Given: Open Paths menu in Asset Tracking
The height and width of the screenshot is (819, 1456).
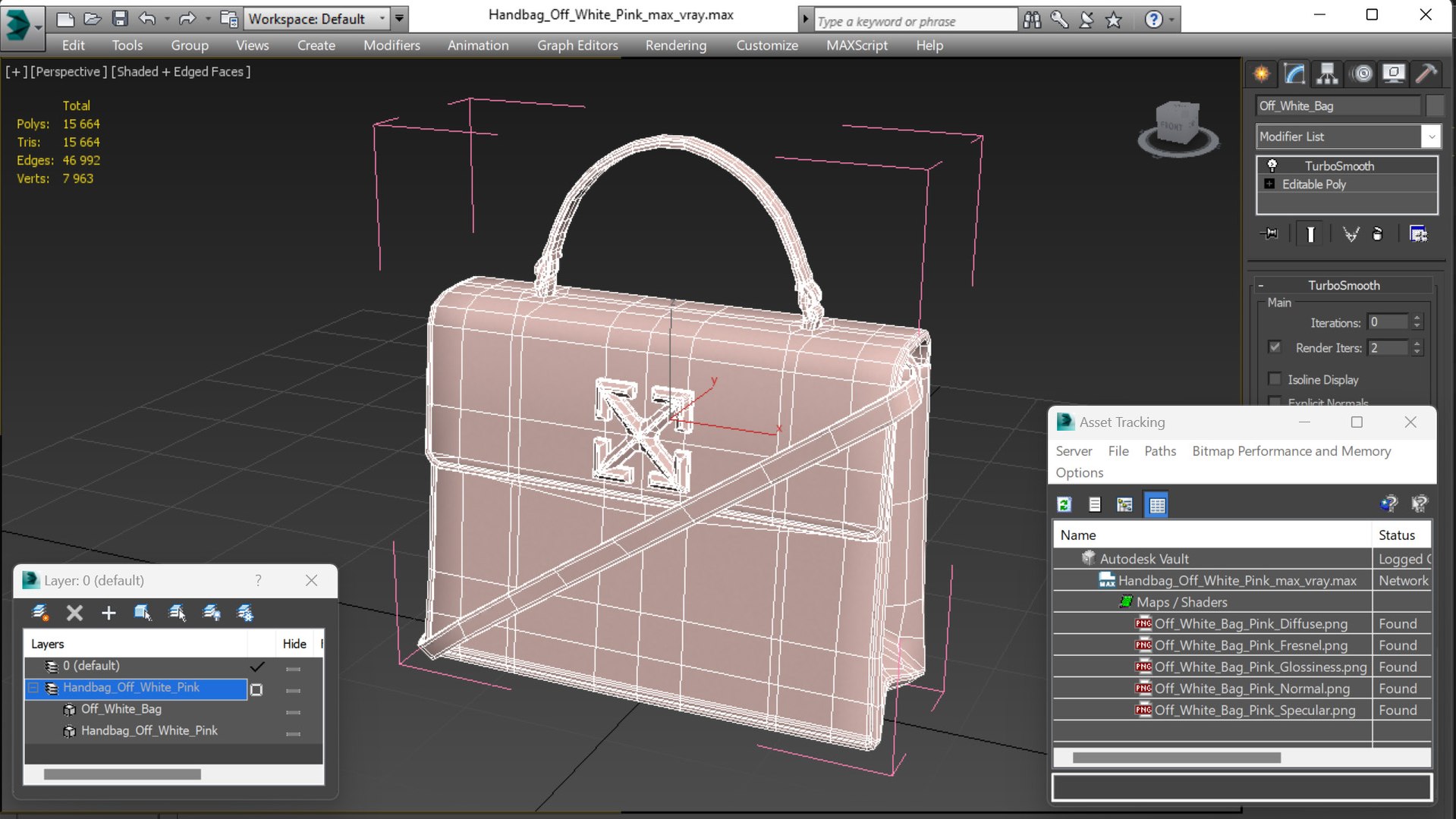Looking at the screenshot, I should (1160, 451).
